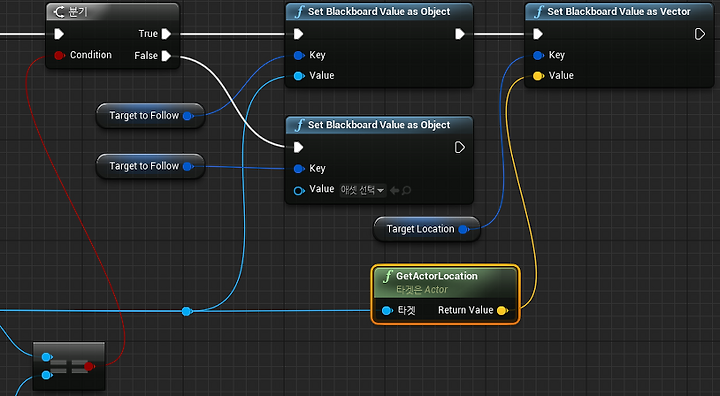Click the blue reroute node on the object wire
This screenshot has width=720, height=396.
[x=186, y=311]
